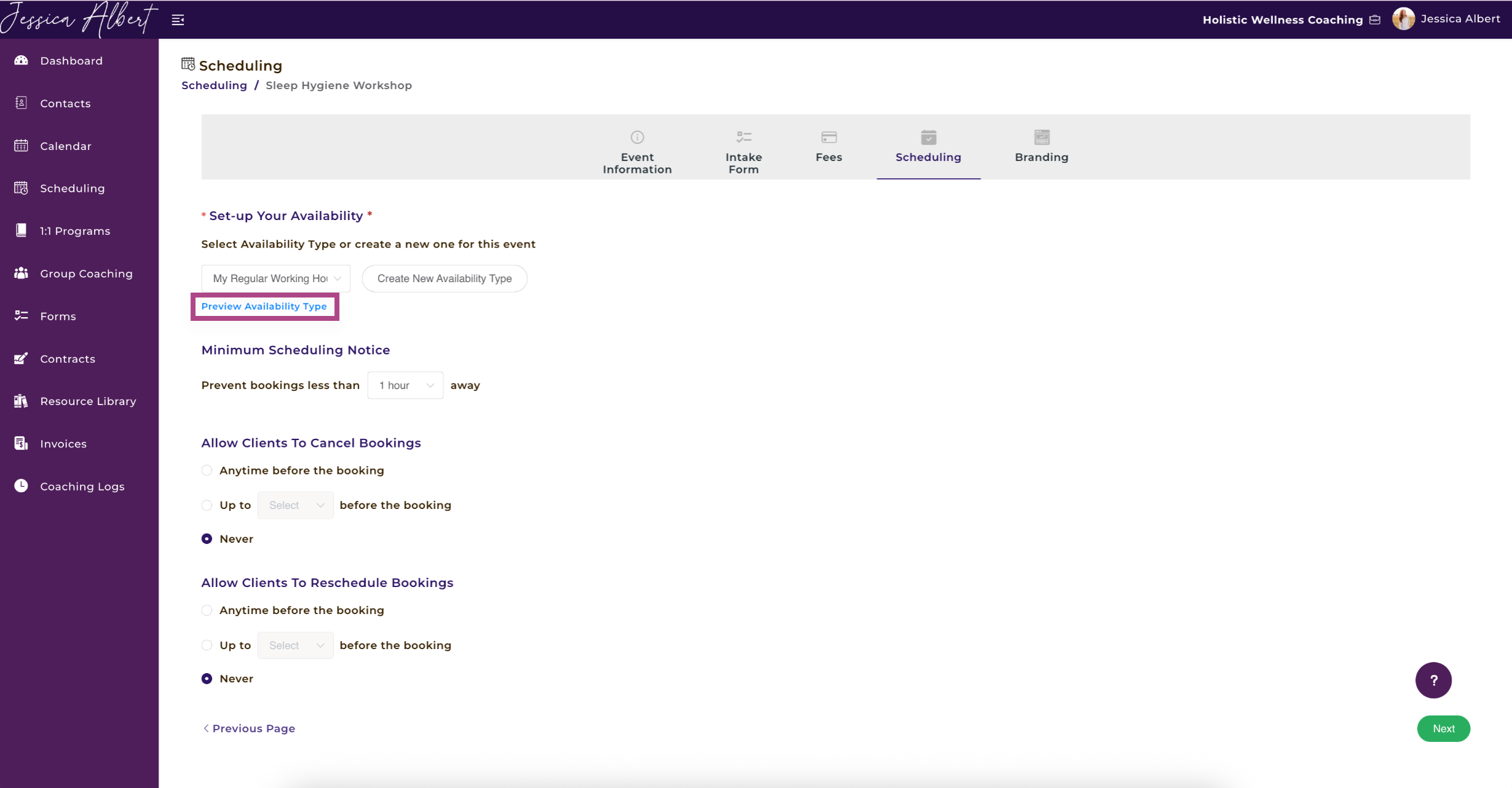1512x788 pixels.
Task: Select cancel Up to radio option
Action: coord(207,505)
